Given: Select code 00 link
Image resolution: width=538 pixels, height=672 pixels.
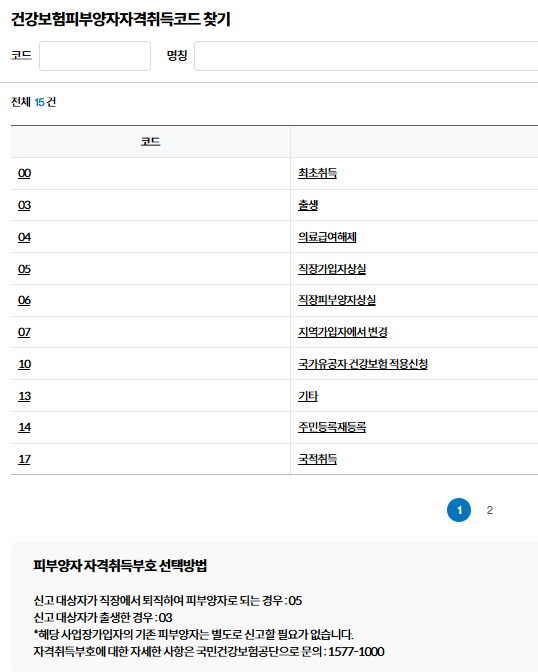Looking at the screenshot, I should pyautogui.click(x=24, y=173).
